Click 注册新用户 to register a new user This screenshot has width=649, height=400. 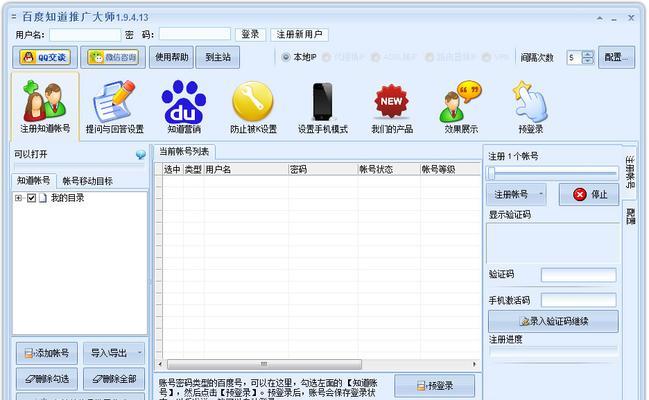pos(299,34)
